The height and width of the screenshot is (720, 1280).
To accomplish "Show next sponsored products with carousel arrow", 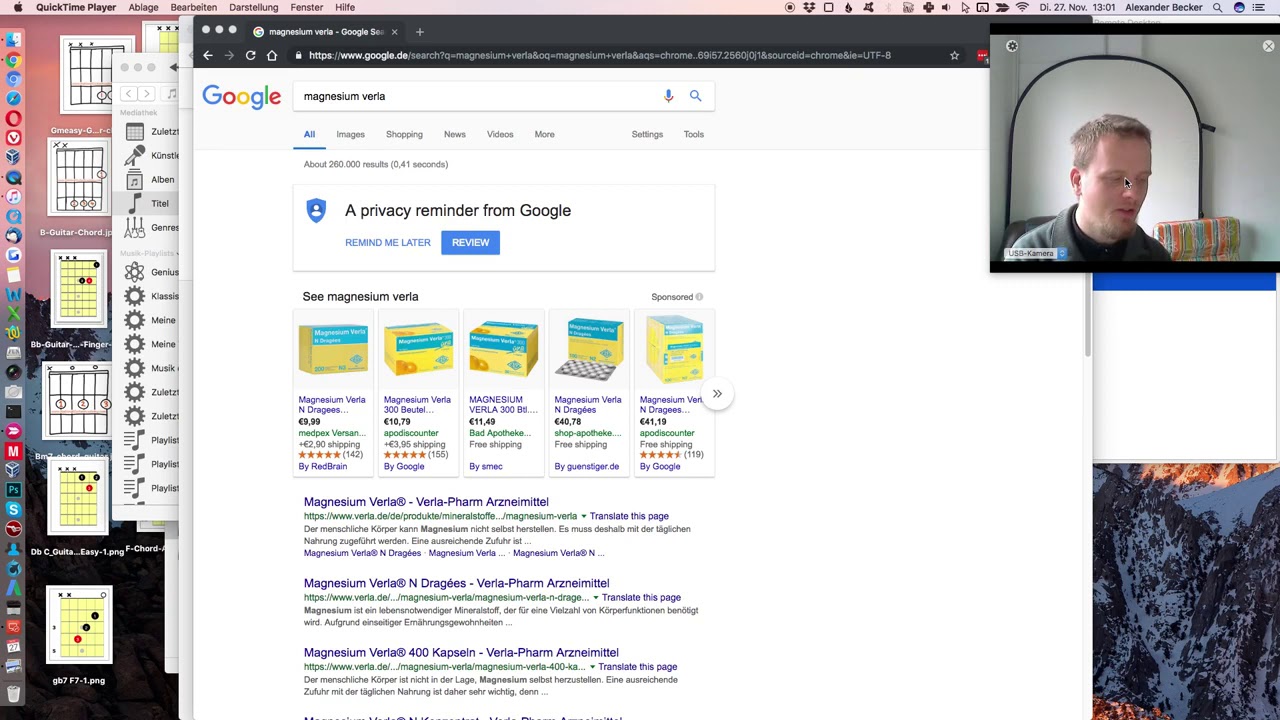I will pos(717,394).
